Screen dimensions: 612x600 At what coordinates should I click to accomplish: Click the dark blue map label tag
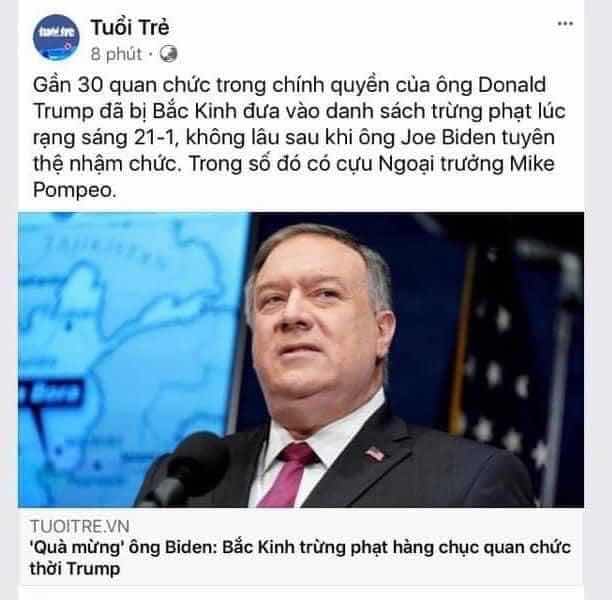[52, 393]
